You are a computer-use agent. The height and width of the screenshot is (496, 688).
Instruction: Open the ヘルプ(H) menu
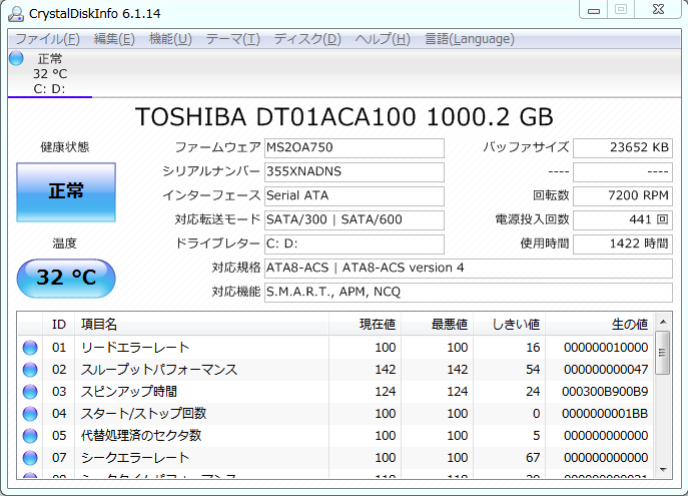click(382, 39)
